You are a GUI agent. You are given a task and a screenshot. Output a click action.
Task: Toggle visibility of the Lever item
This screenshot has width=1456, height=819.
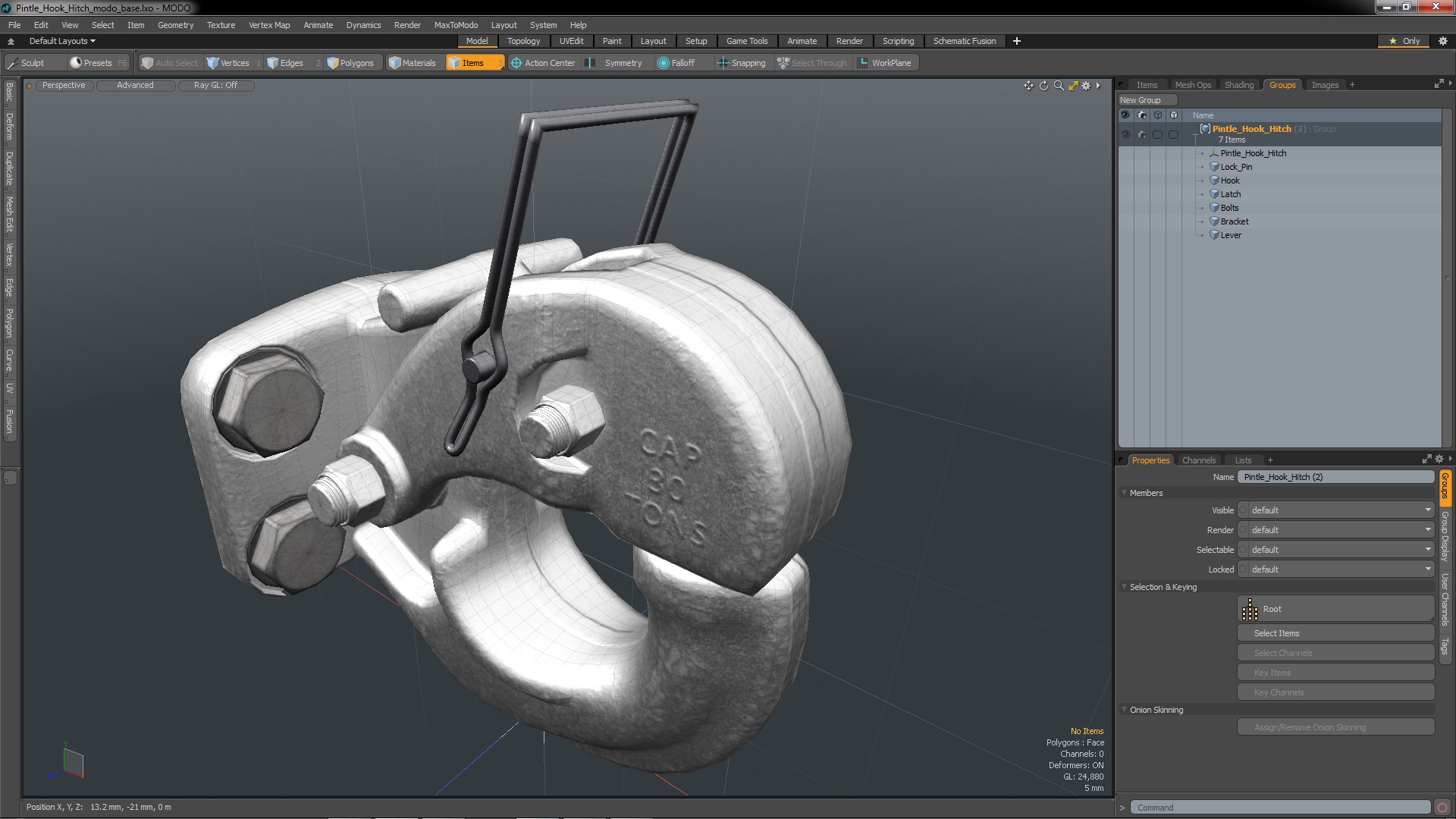[x=1125, y=234]
